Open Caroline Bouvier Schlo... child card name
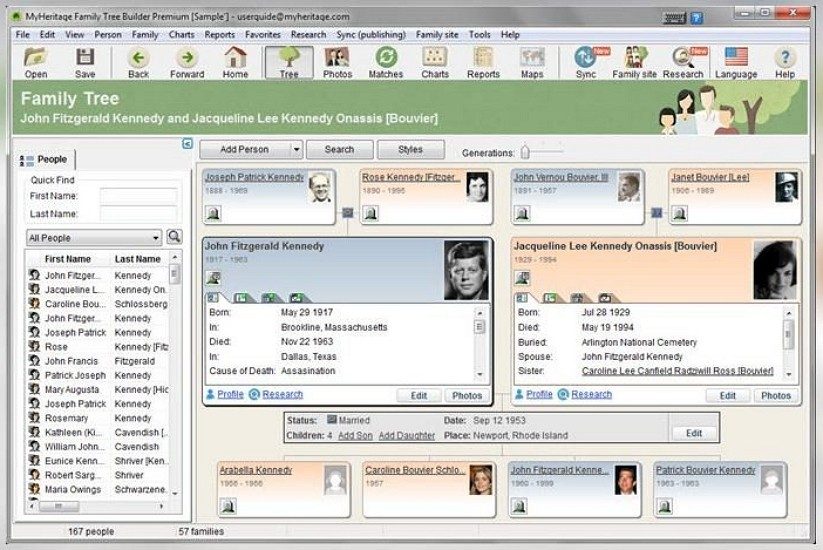This screenshot has width=823, height=550. [415, 470]
